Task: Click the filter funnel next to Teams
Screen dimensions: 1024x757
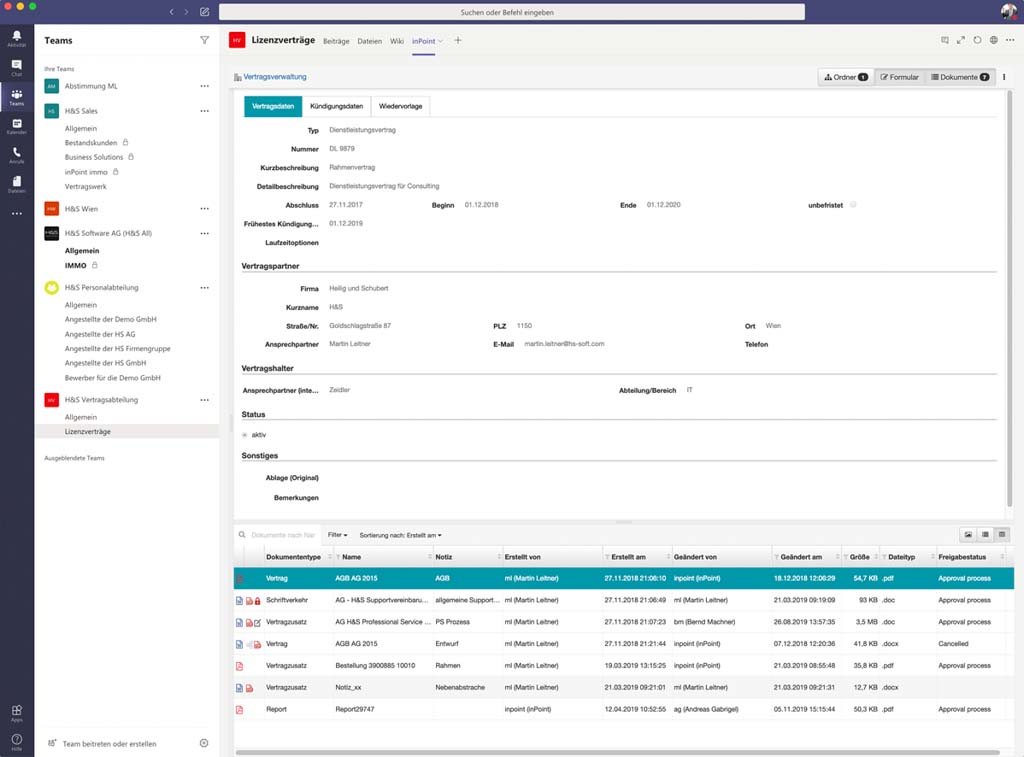Action: [204, 40]
